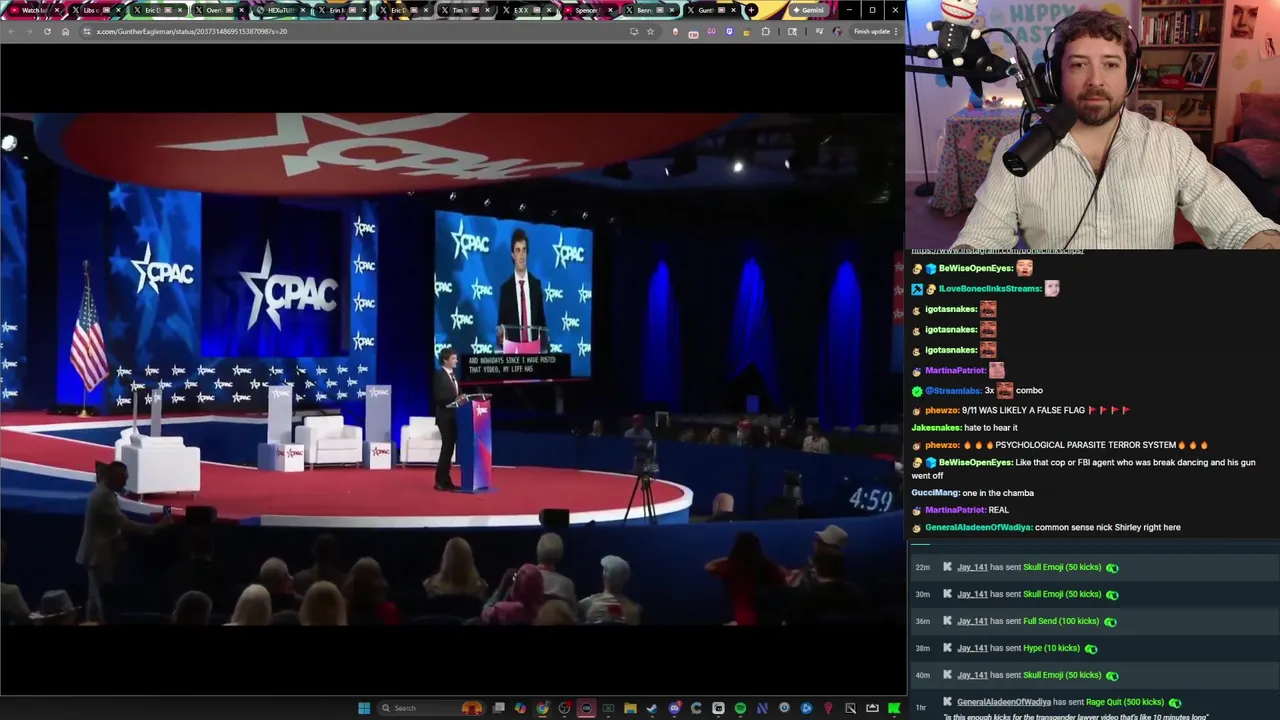
Task: Click the browser forward arrow
Action: click(28, 31)
